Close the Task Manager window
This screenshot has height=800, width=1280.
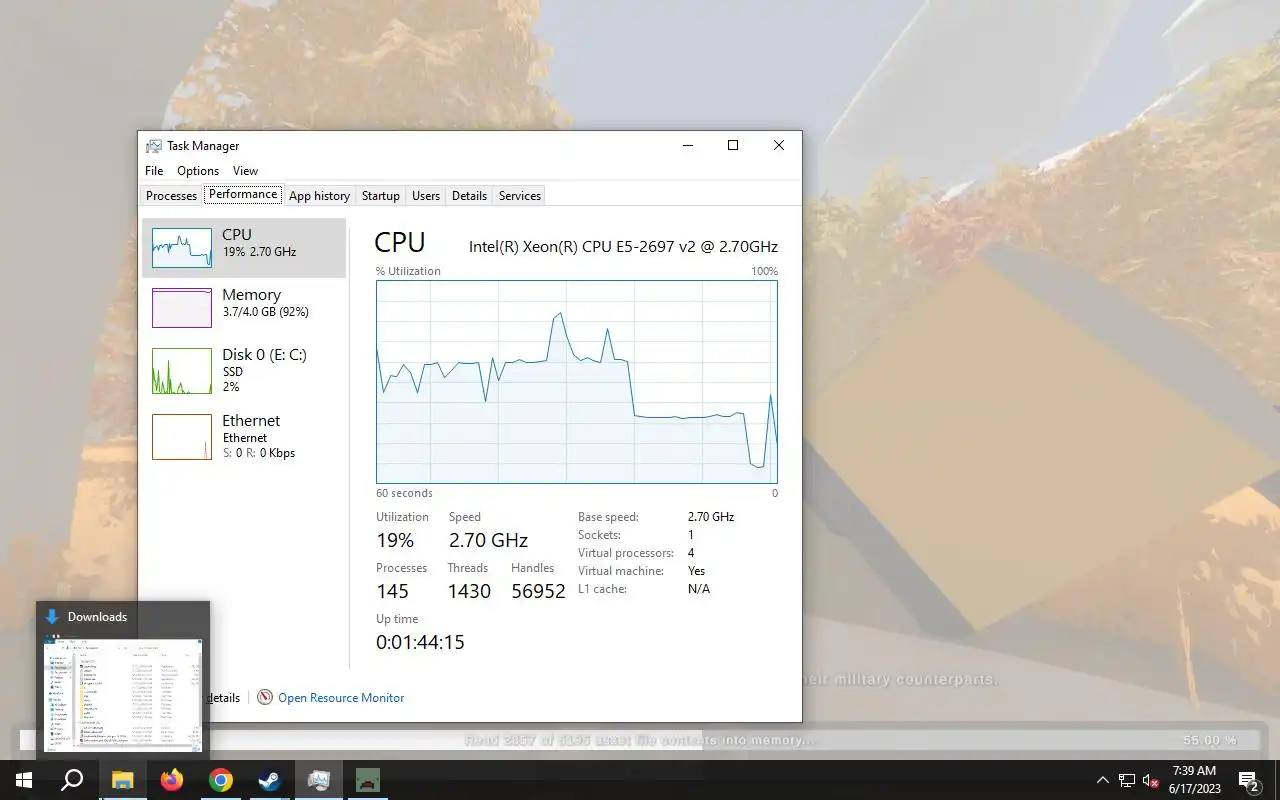pos(779,146)
